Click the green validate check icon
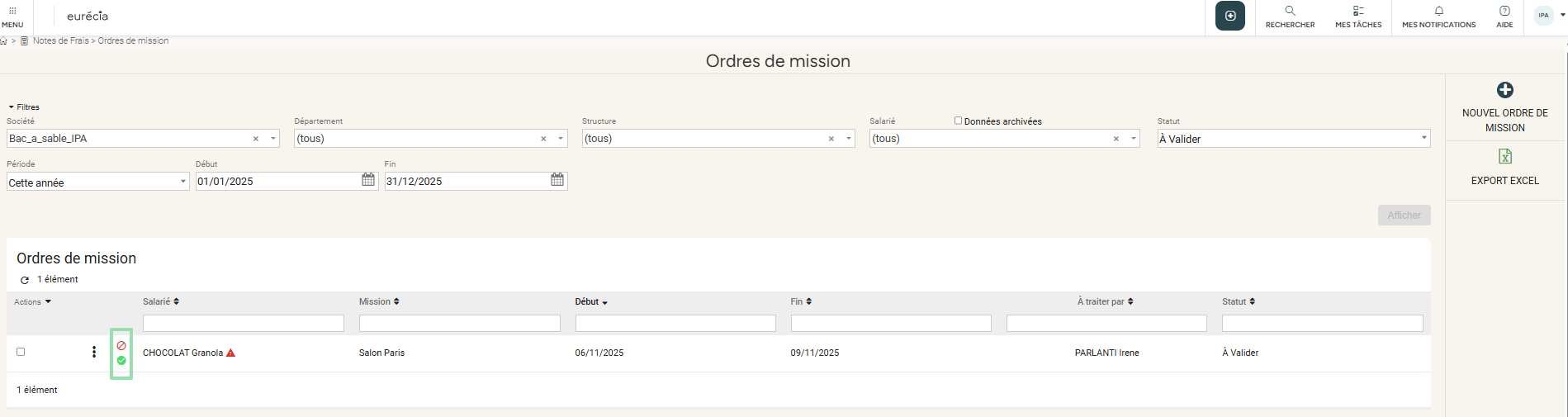This screenshot has height=417, width=1568. coord(121,361)
